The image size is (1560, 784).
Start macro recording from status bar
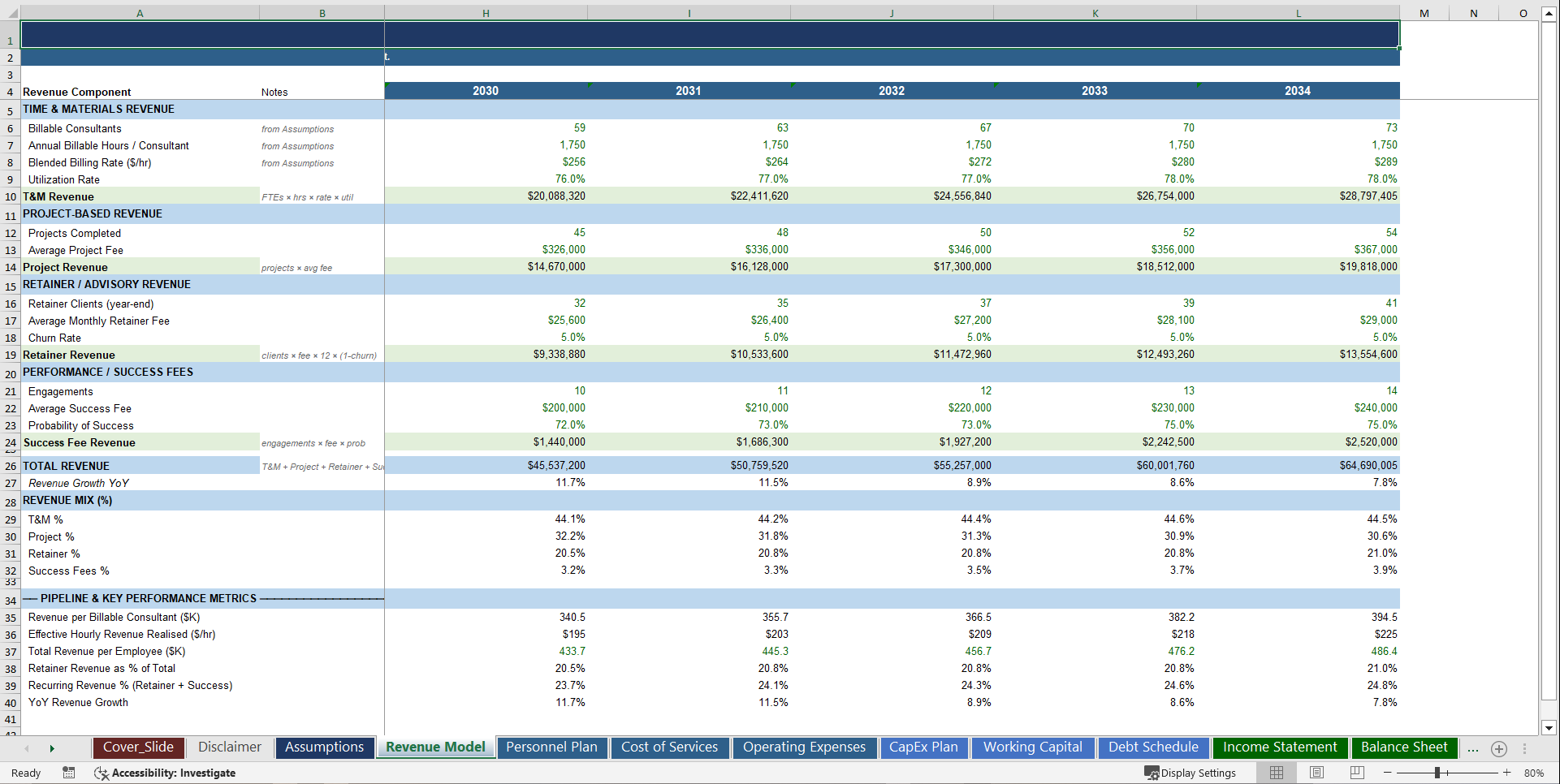(x=69, y=773)
